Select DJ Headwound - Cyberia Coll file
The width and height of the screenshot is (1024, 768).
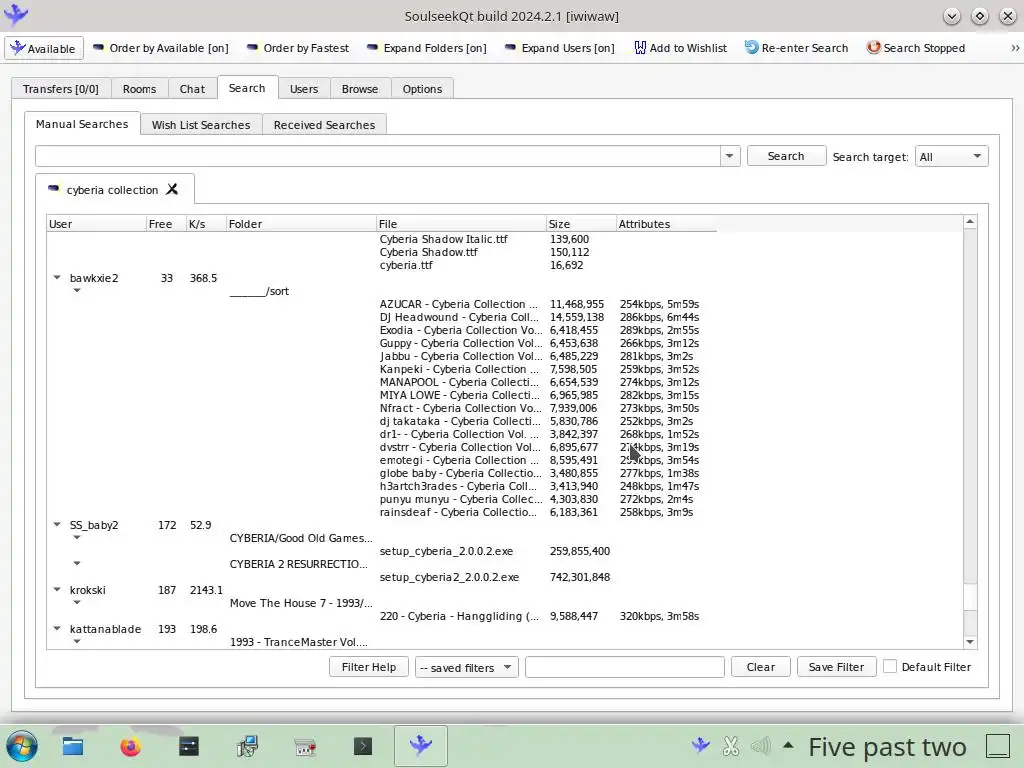(459, 317)
